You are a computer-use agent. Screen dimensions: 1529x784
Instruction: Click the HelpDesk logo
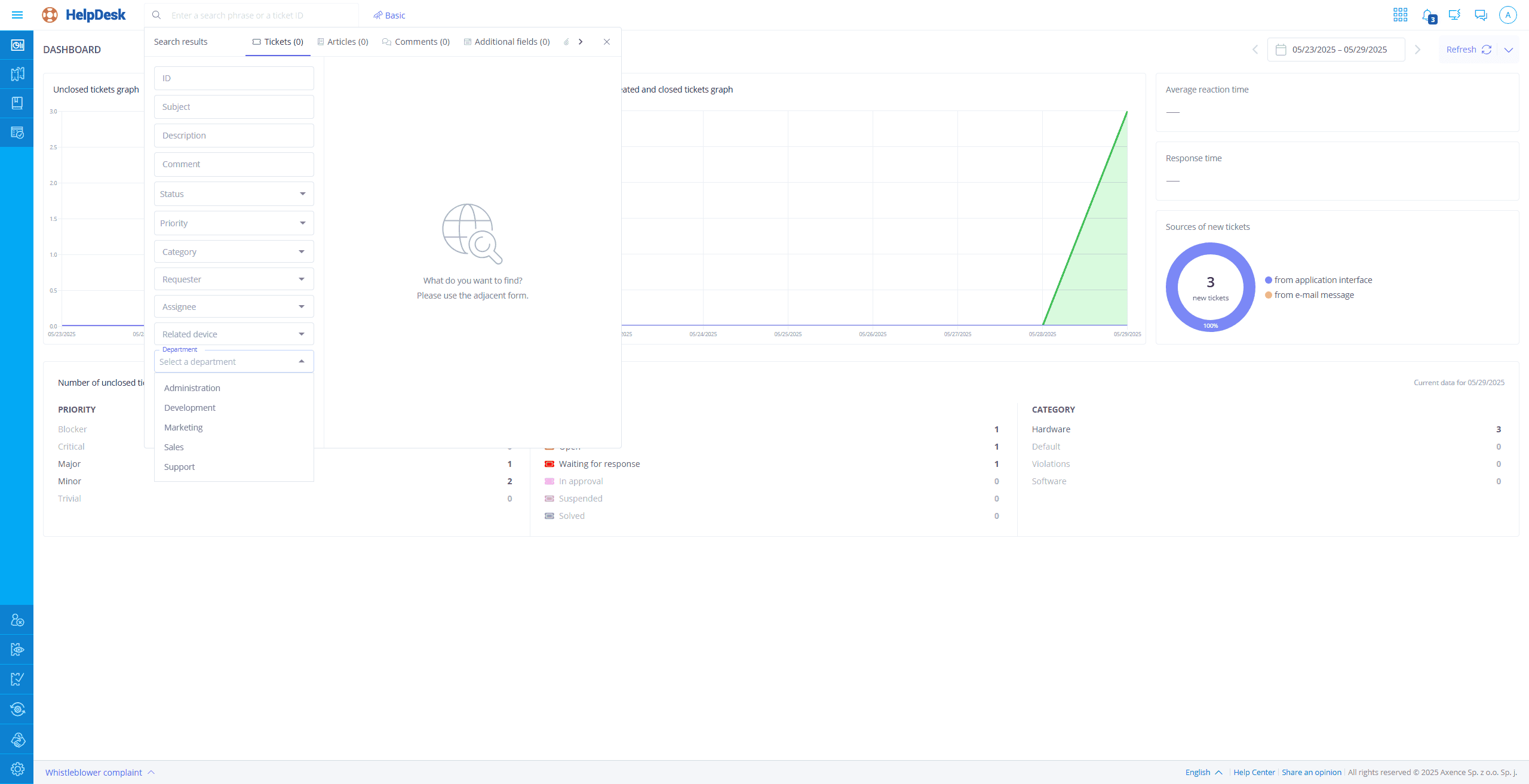point(84,15)
